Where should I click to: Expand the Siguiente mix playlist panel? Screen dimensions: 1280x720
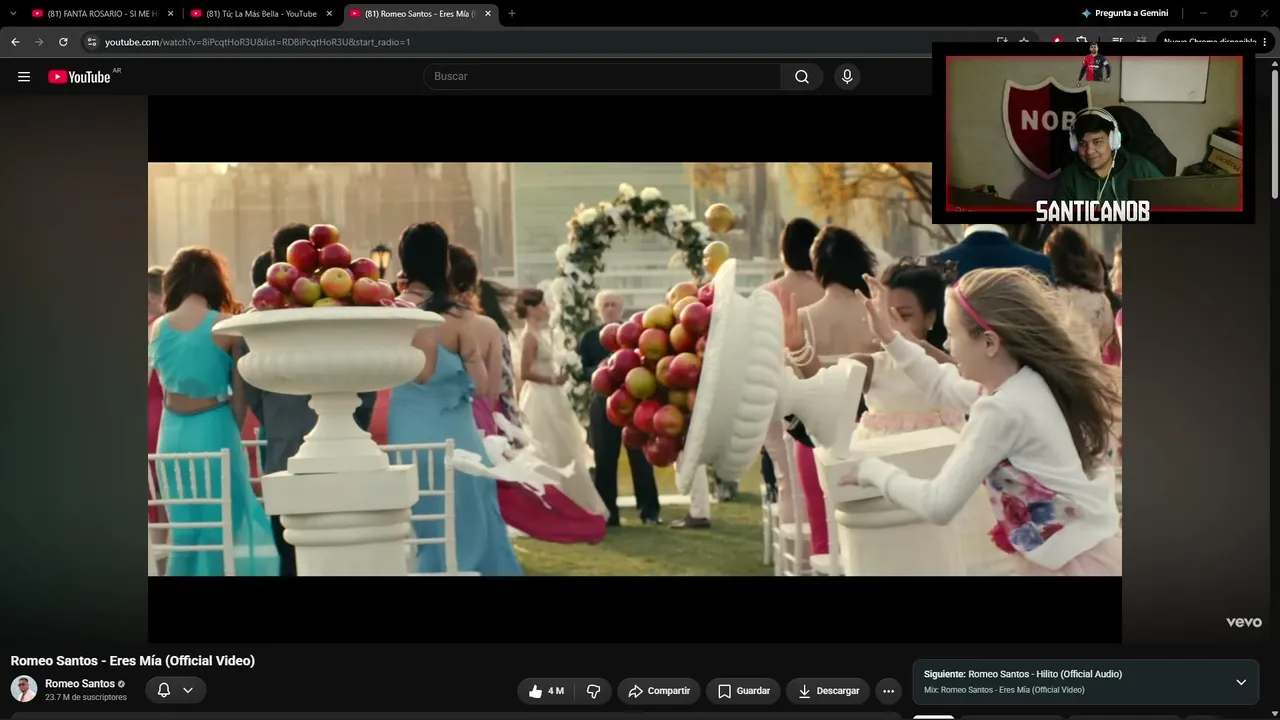click(x=1241, y=682)
